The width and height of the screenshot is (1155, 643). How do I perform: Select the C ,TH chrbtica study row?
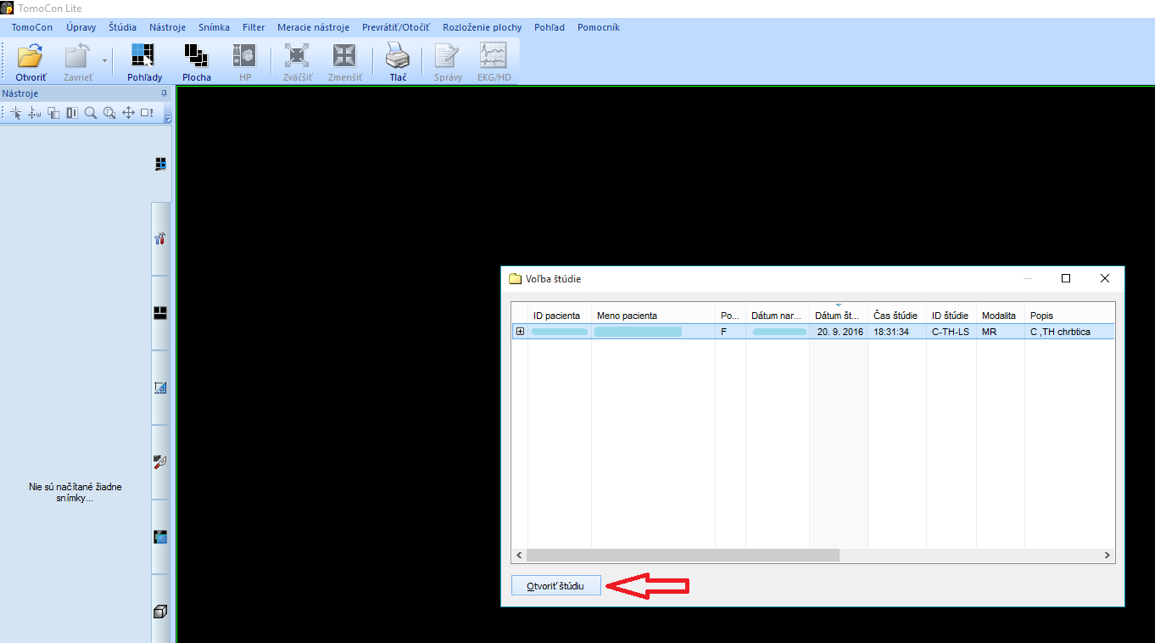click(x=1060, y=332)
